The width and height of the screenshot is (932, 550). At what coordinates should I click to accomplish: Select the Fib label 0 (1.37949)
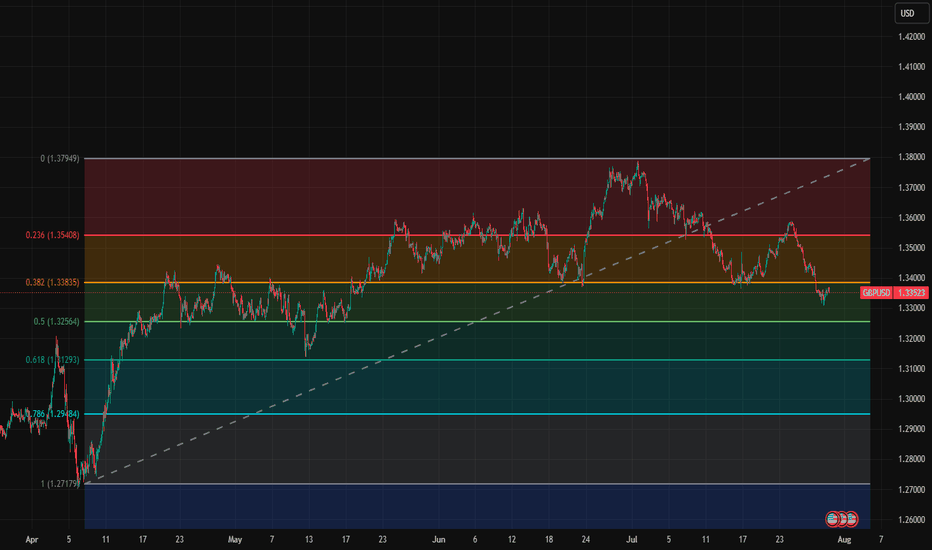[x=60, y=159]
